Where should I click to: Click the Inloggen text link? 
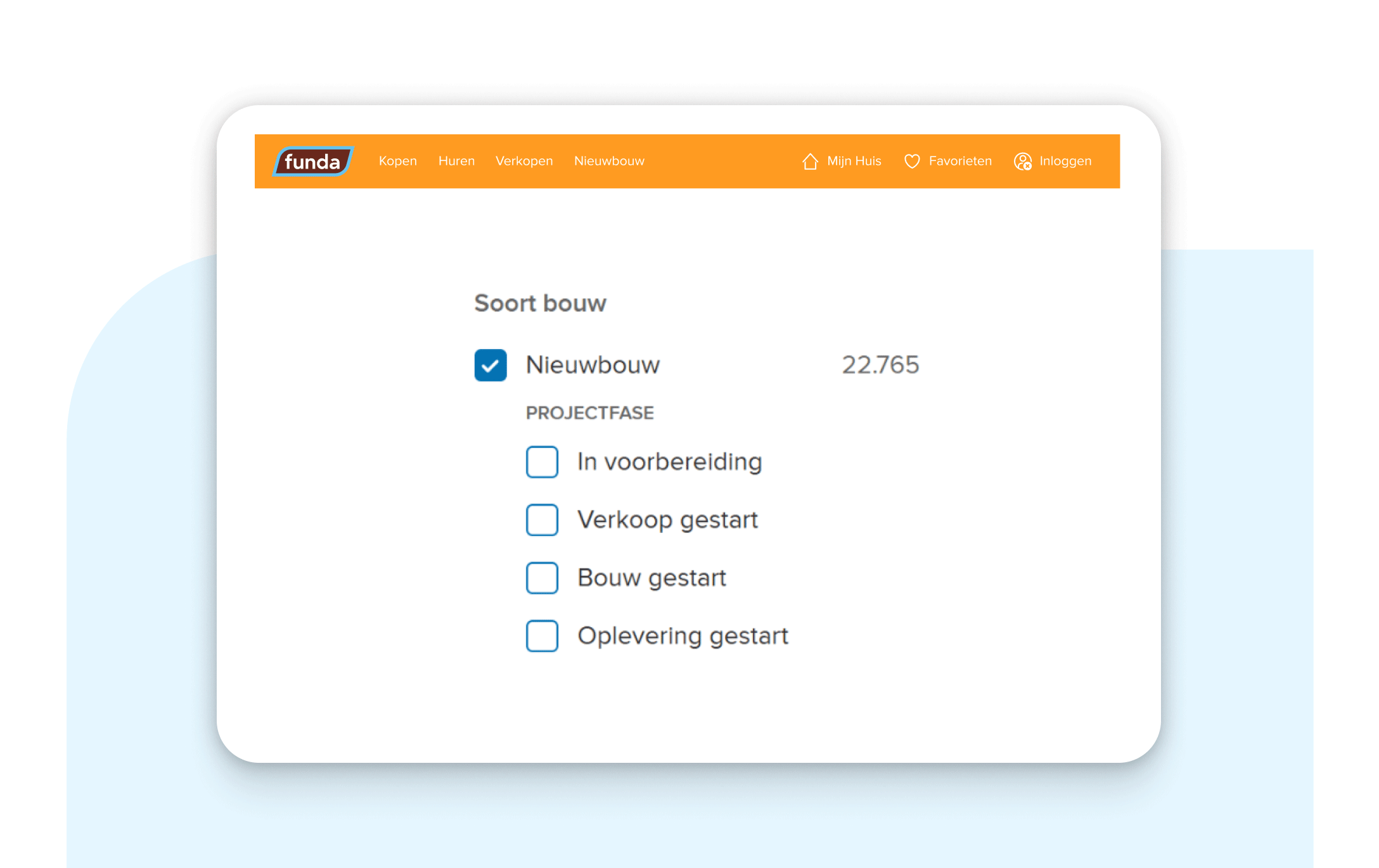[x=1065, y=161]
